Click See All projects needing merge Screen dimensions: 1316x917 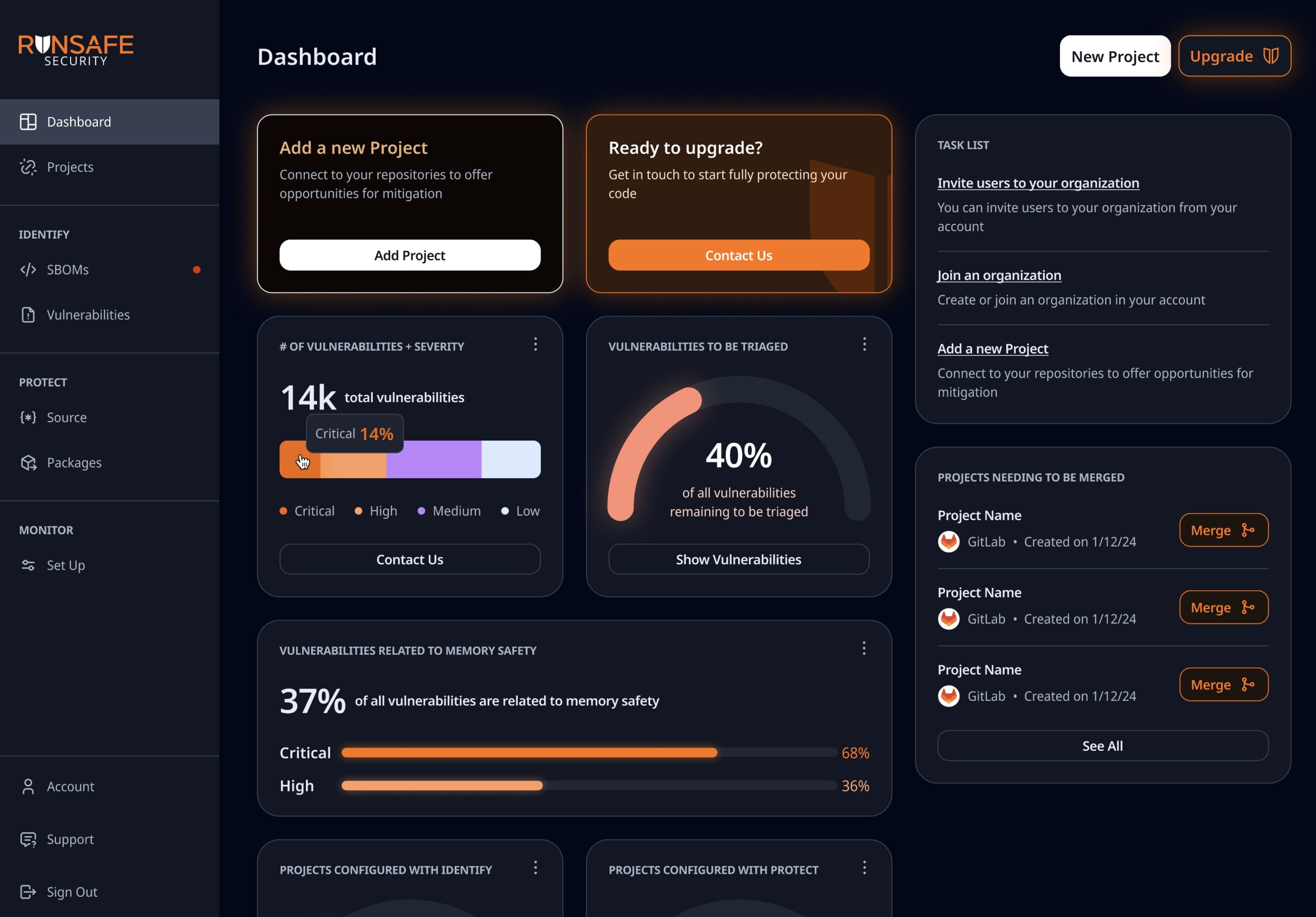(x=1102, y=745)
